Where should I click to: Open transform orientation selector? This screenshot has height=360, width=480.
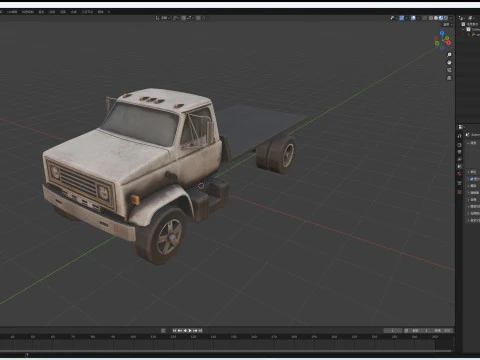click(x=163, y=18)
